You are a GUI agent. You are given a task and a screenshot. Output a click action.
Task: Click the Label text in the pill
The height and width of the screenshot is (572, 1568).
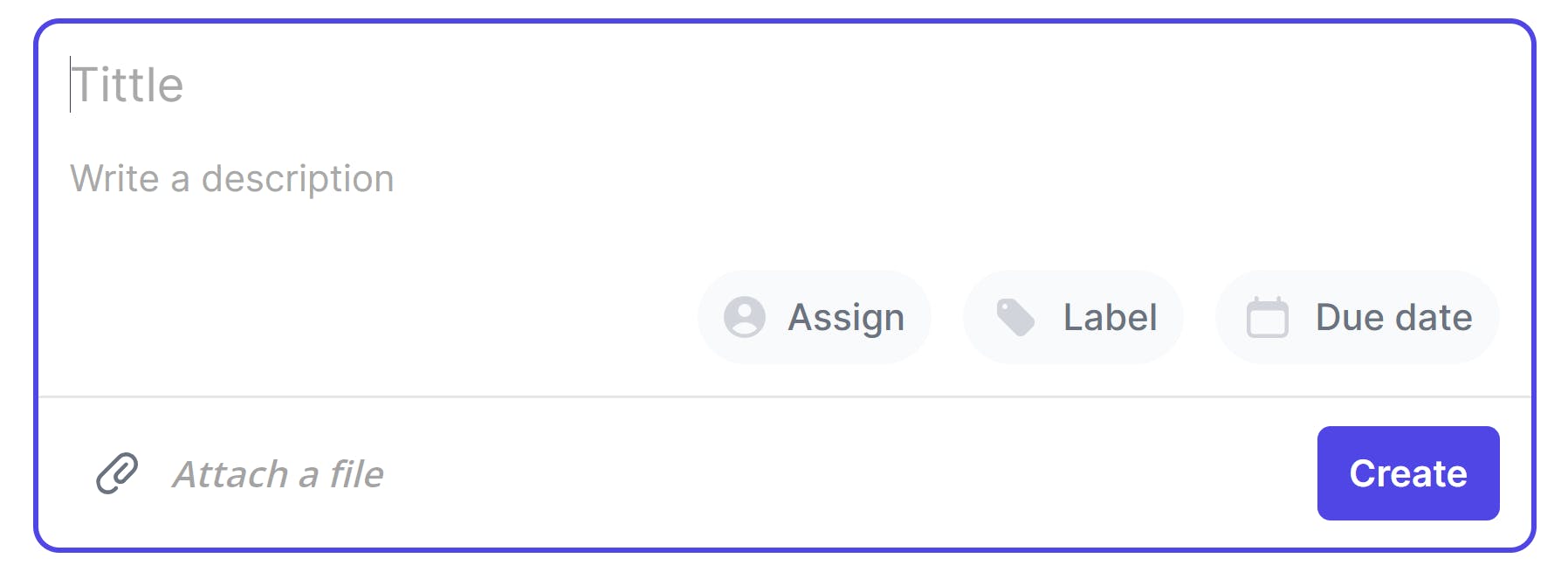pos(1110,317)
